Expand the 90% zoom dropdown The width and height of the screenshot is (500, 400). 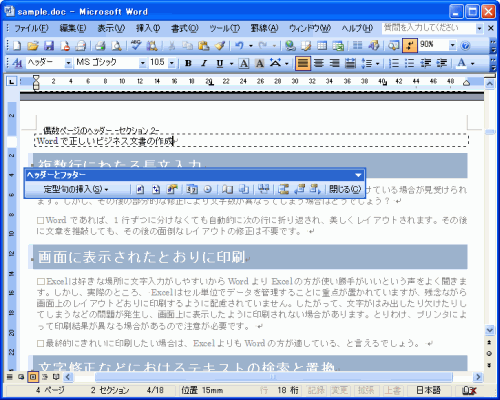(x=452, y=45)
